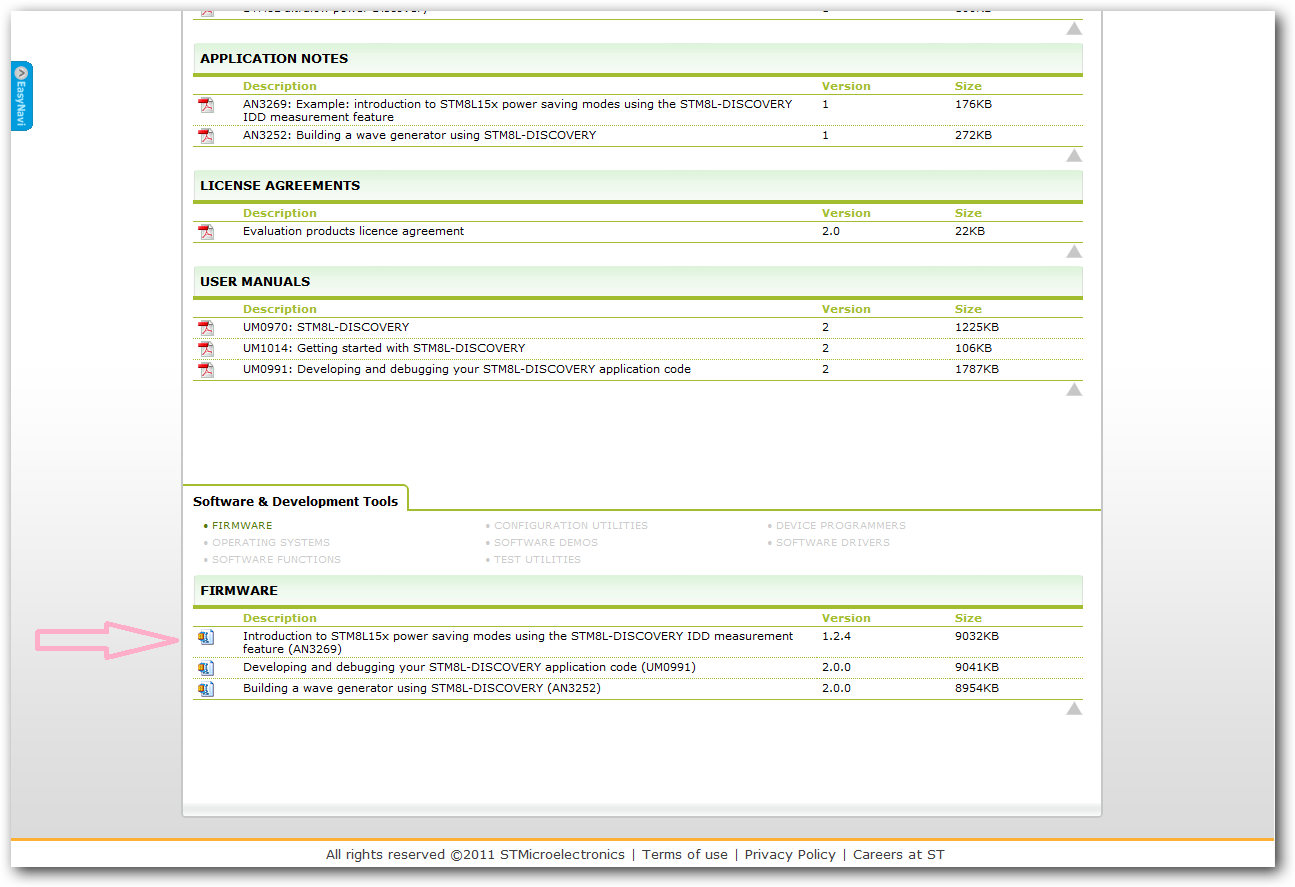1295x887 pixels.
Task: Download the UM0991 firmware zip icon
Action: coord(206,668)
